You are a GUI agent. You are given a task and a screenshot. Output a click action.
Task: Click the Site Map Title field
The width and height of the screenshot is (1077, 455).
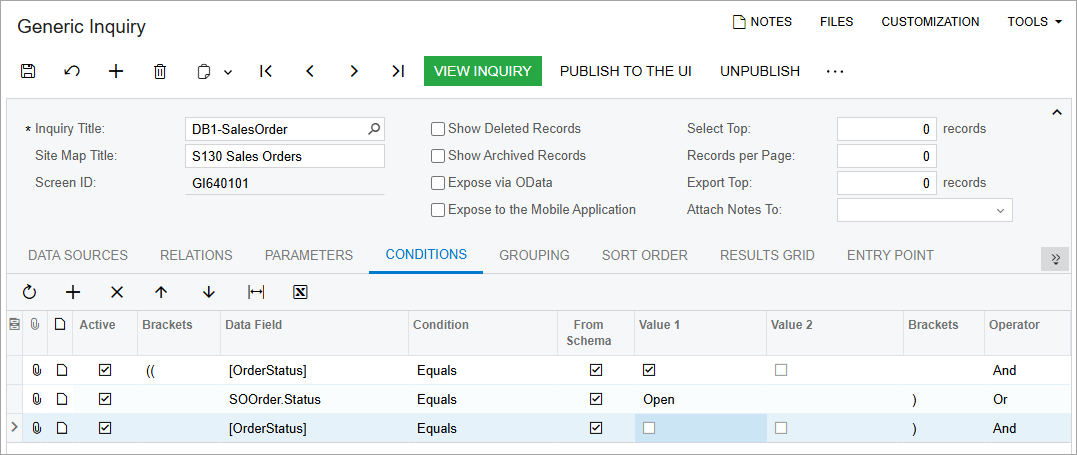[285, 156]
